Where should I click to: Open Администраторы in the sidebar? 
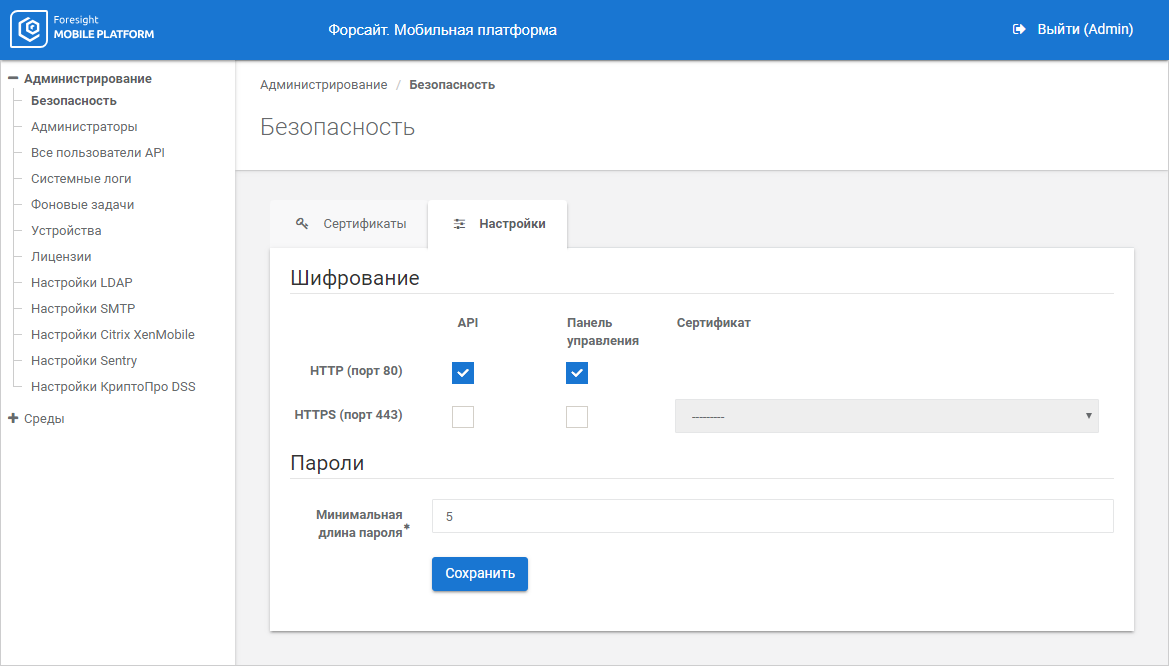click(x=84, y=127)
